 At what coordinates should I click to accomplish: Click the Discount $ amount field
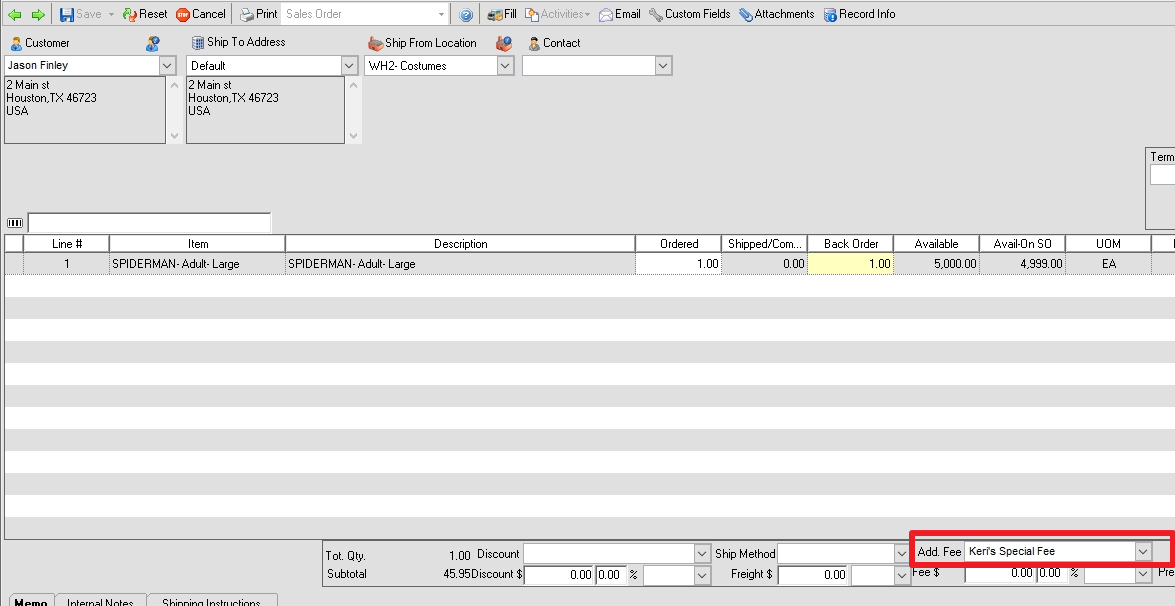[x=559, y=575]
